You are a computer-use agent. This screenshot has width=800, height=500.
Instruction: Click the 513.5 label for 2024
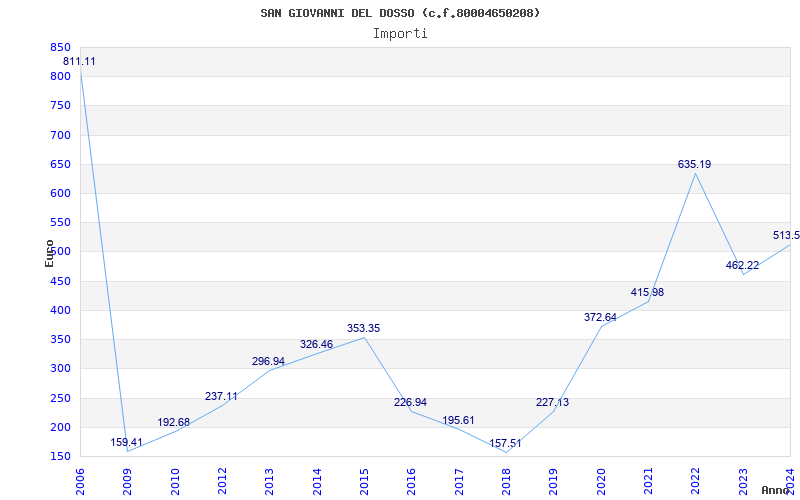[x=786, y=235]
